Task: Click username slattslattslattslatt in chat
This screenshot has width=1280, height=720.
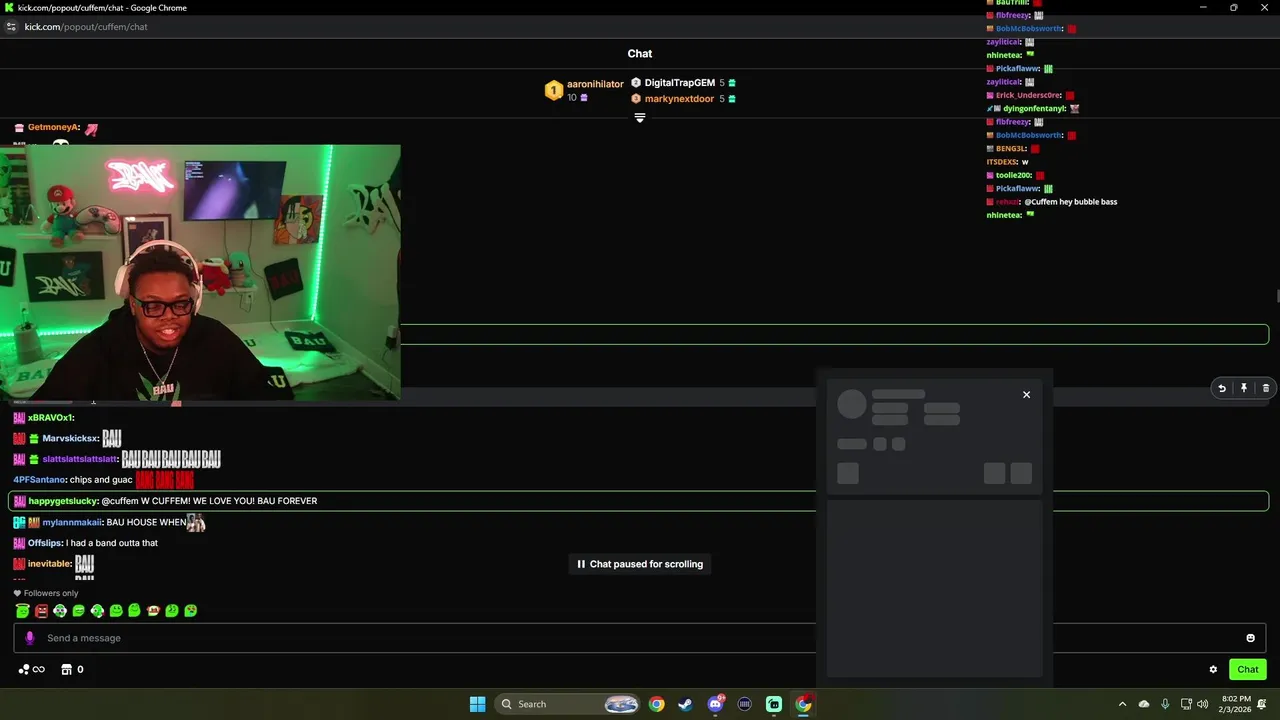Action: 80,459
